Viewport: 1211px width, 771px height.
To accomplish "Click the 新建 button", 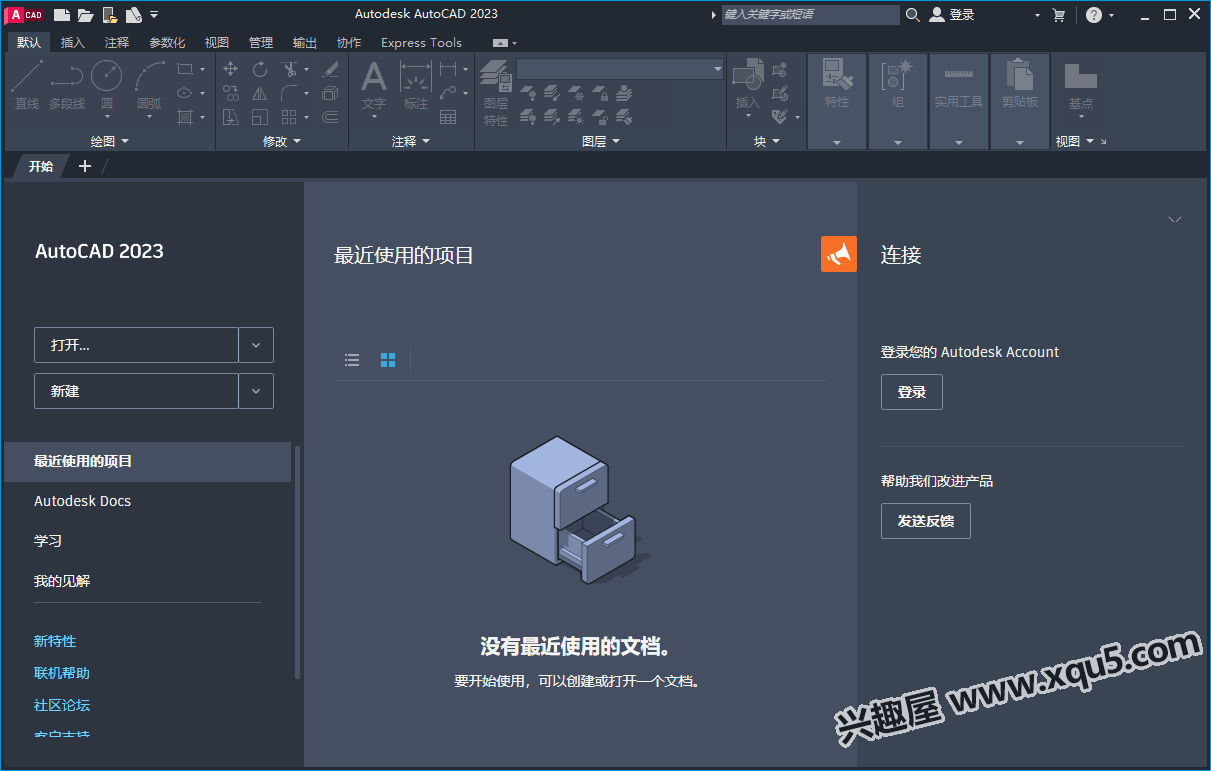I will [136, 391].
